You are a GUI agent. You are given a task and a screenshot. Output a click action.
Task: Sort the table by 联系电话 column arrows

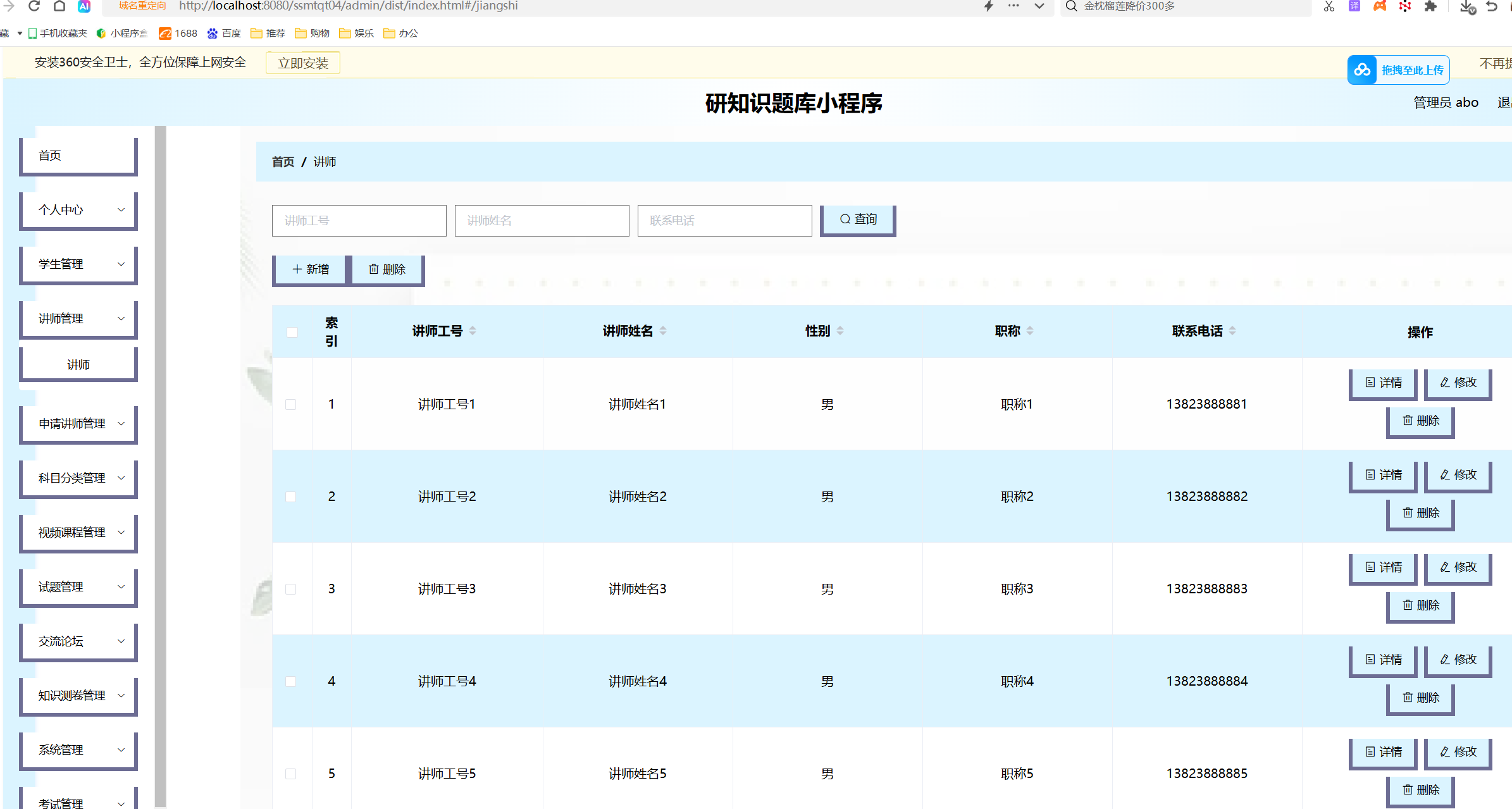(1232, 331)
